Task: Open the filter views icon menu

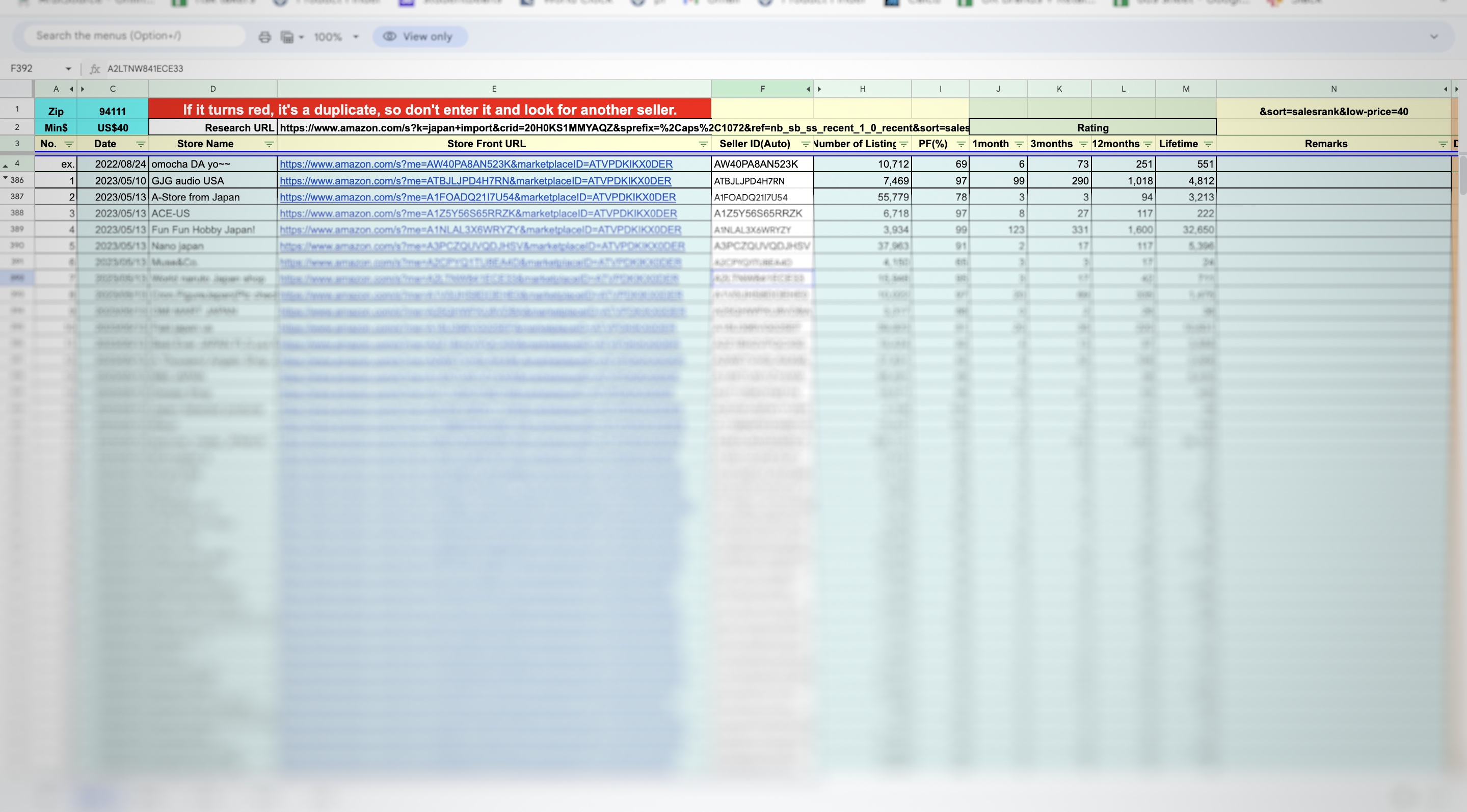Action: pos(291,37)
